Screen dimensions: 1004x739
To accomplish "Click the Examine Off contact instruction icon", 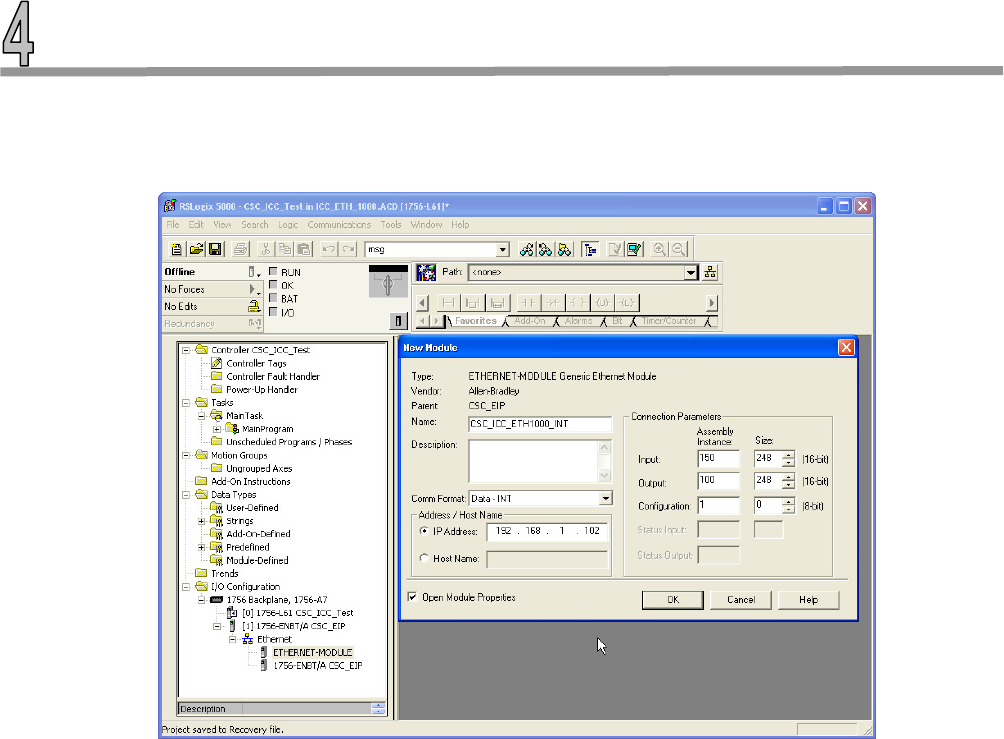I will click(553, 302).
